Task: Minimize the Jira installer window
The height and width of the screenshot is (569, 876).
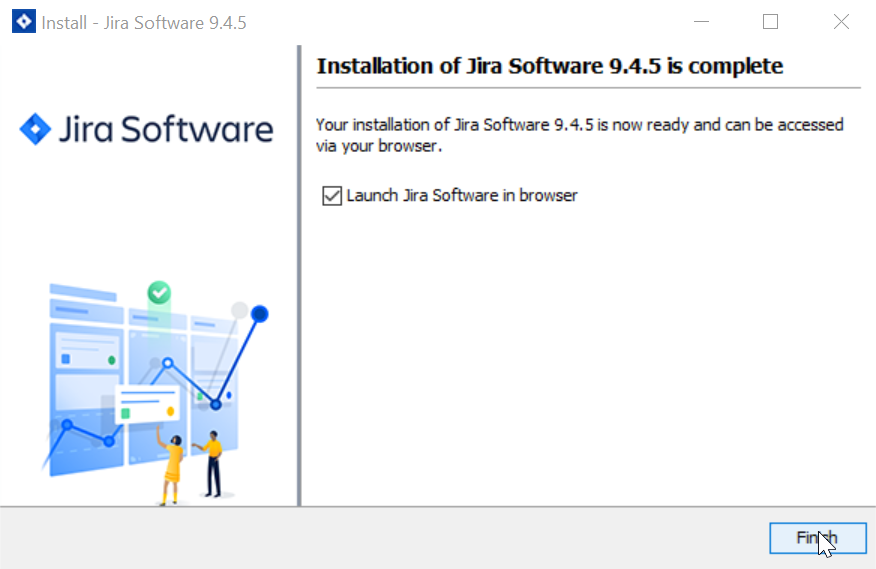Action: coord(702,22)
